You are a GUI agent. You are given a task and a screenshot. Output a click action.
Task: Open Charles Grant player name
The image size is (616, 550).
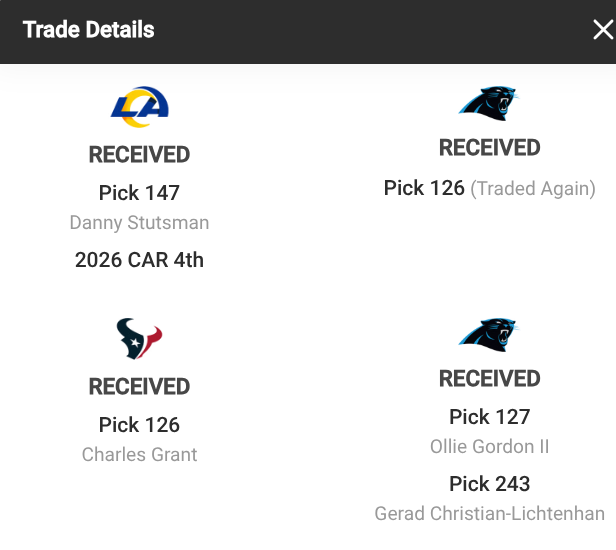[x=139, y=455]
